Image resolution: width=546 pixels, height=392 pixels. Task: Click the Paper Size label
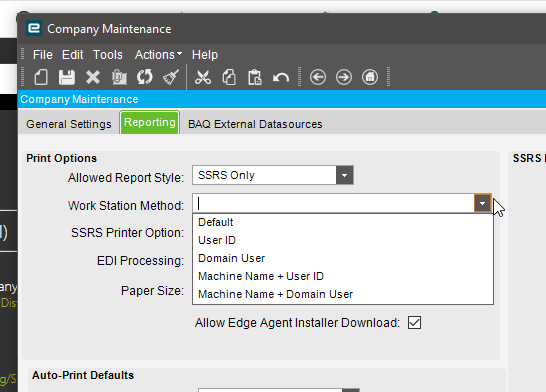152,290
